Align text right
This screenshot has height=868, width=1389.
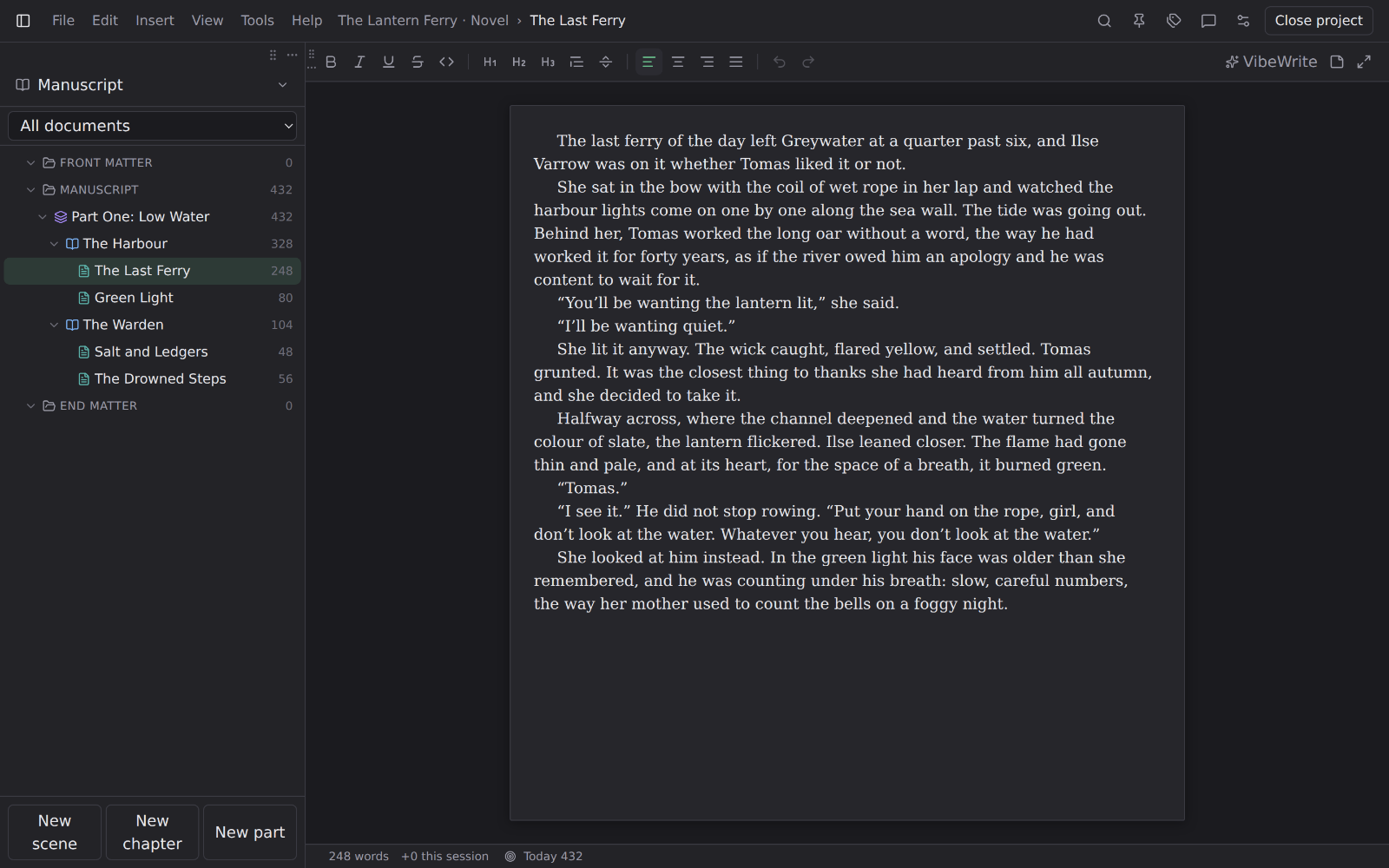point(708,62)
